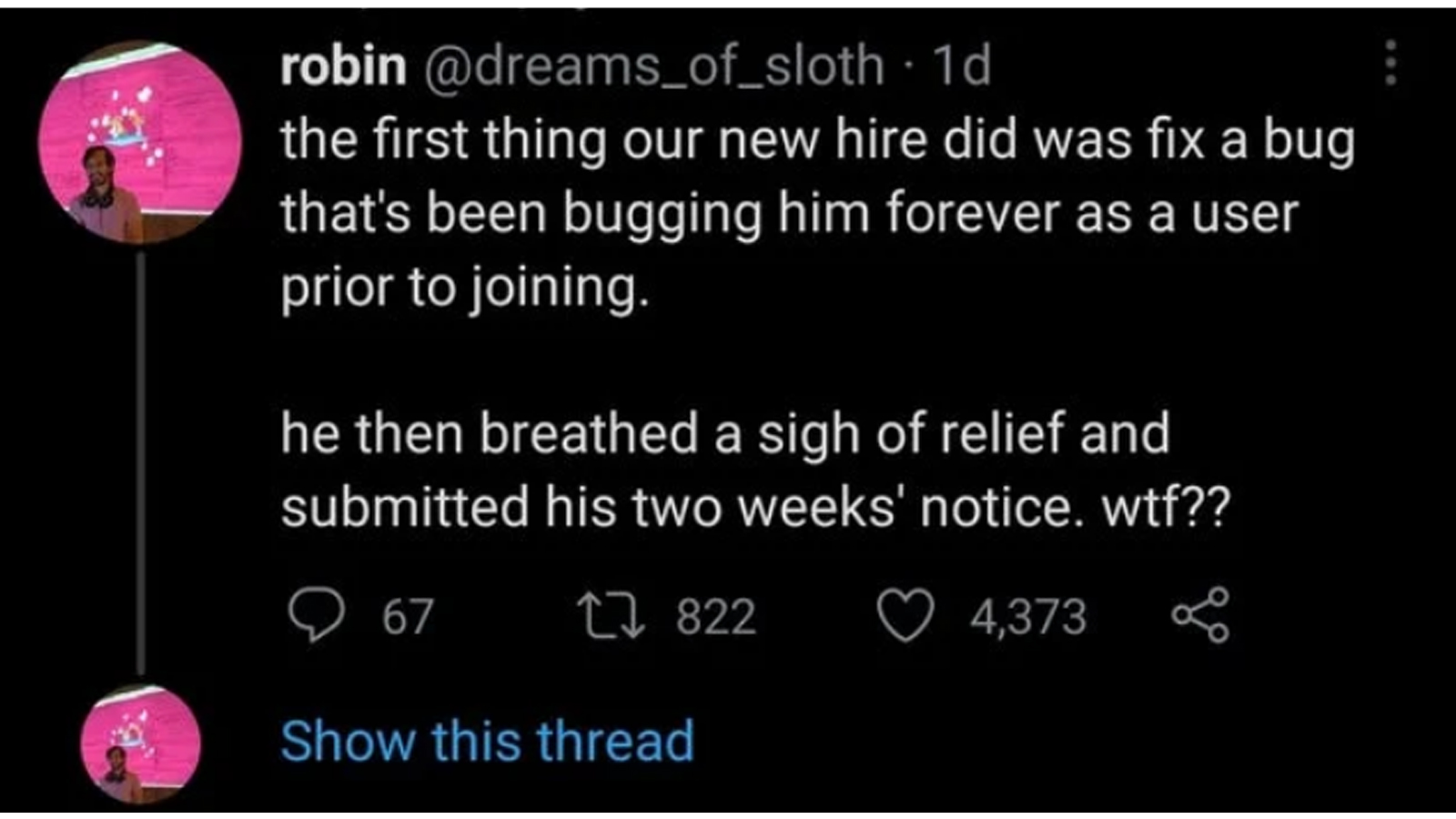
Task: Open the three-dot more options menu
Action: click(x=1390, y=63)
